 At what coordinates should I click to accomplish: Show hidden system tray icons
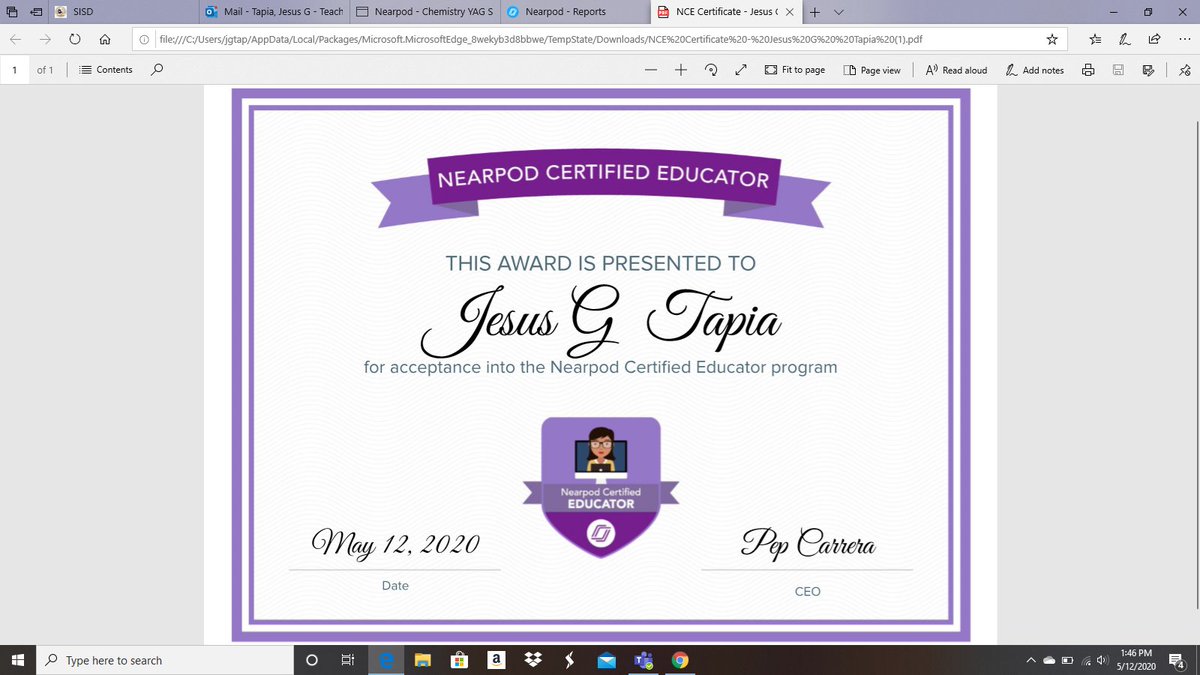(x=1030, y=660)
